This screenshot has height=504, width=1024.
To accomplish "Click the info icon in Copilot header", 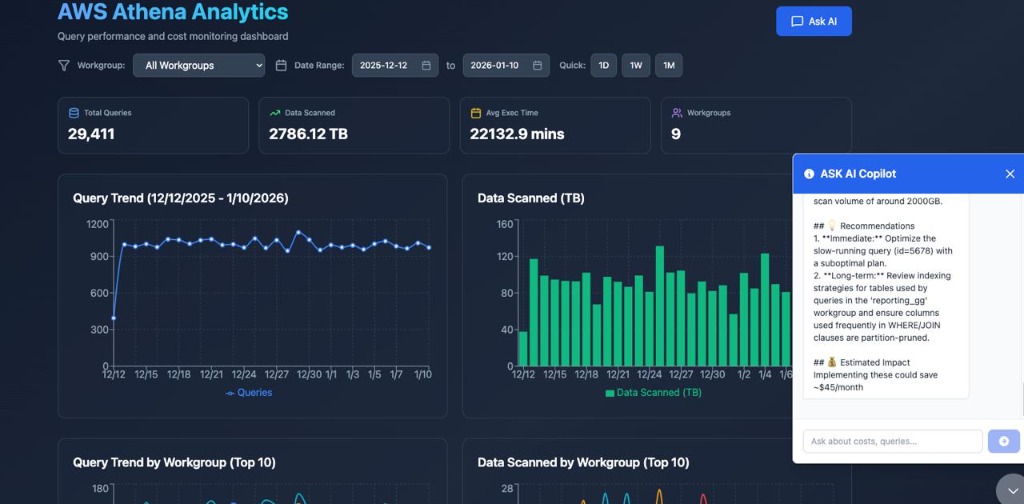I will (x=809, y=174).
